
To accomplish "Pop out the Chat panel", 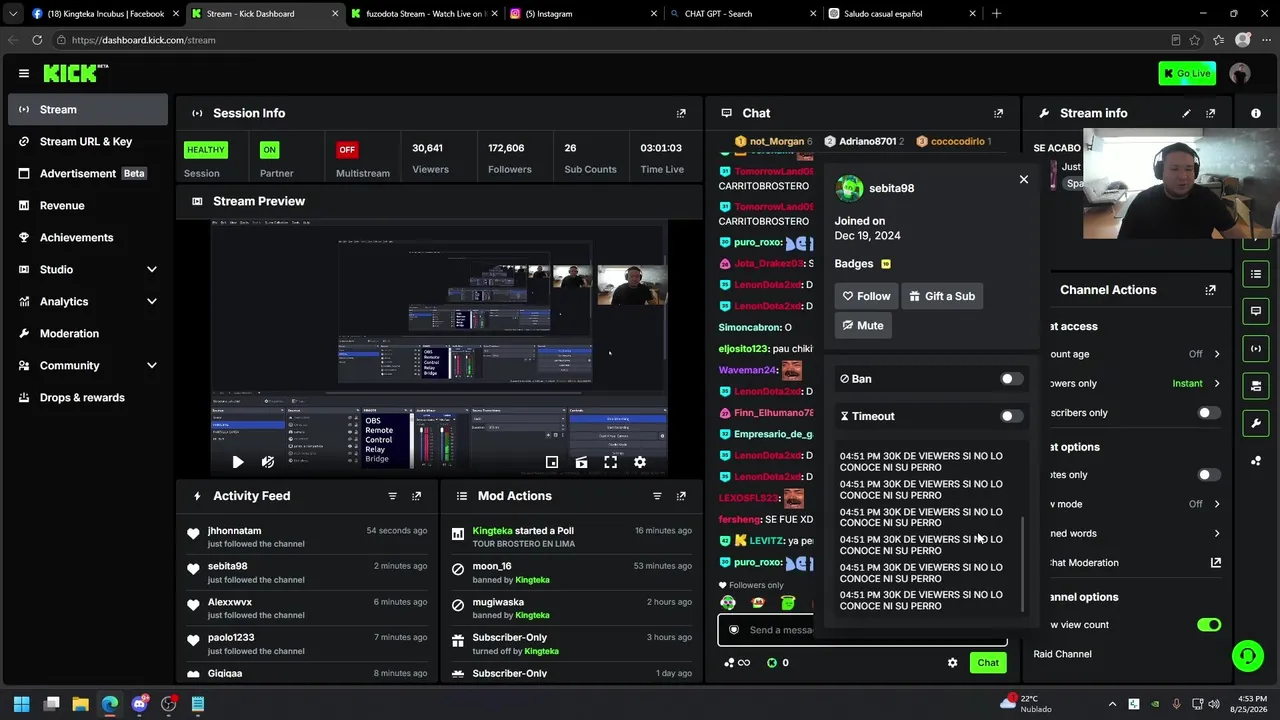I will (x=998, y=113).
